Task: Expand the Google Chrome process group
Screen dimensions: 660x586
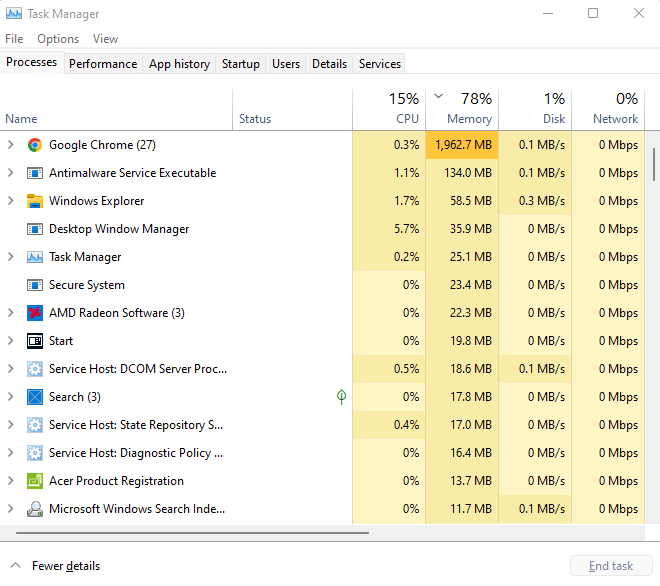Action: (x=10, y=145)
